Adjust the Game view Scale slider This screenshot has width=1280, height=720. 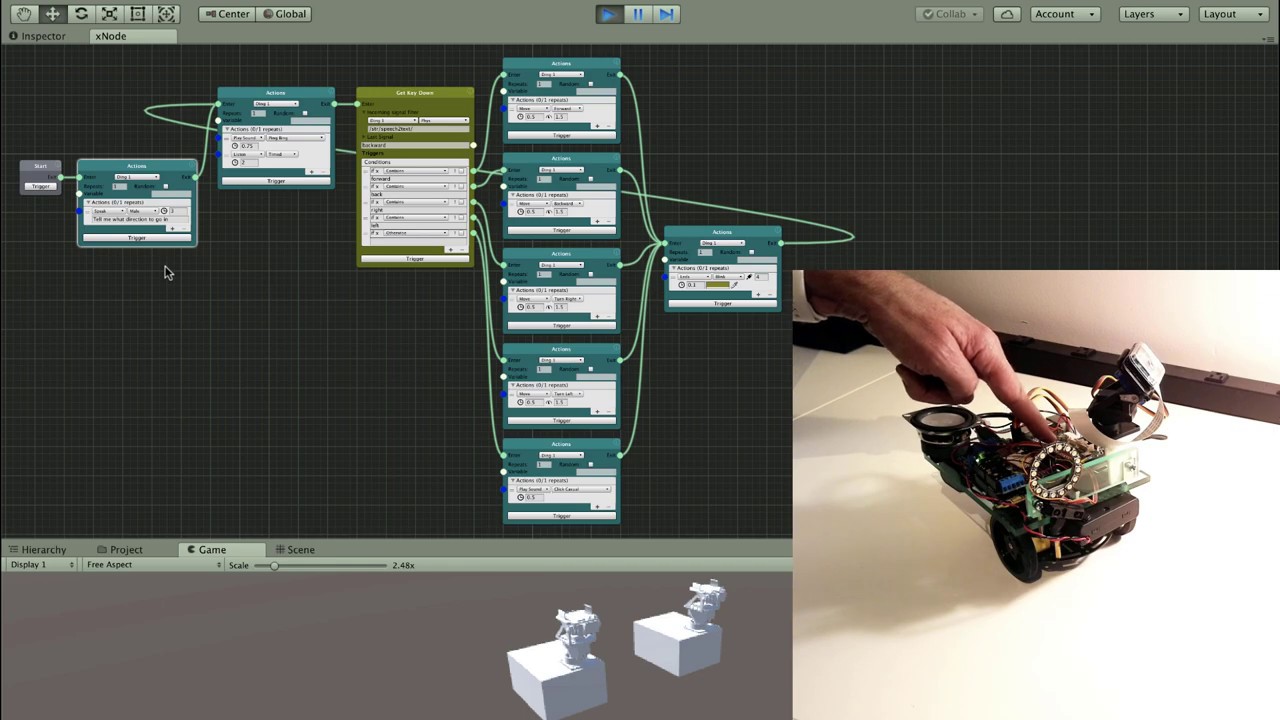[320, 566]
